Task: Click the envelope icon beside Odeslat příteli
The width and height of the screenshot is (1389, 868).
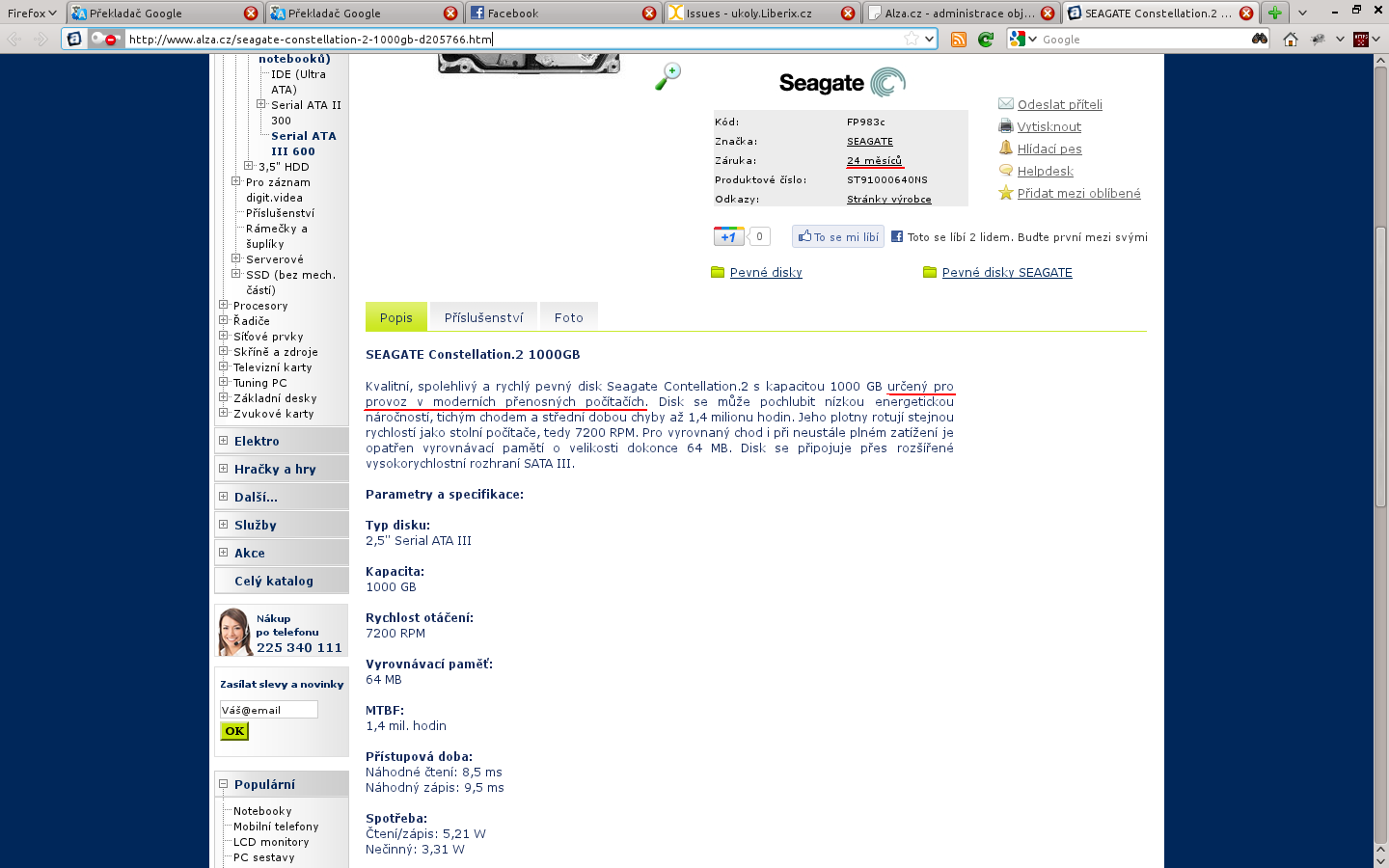Action: pos(1006,103)
